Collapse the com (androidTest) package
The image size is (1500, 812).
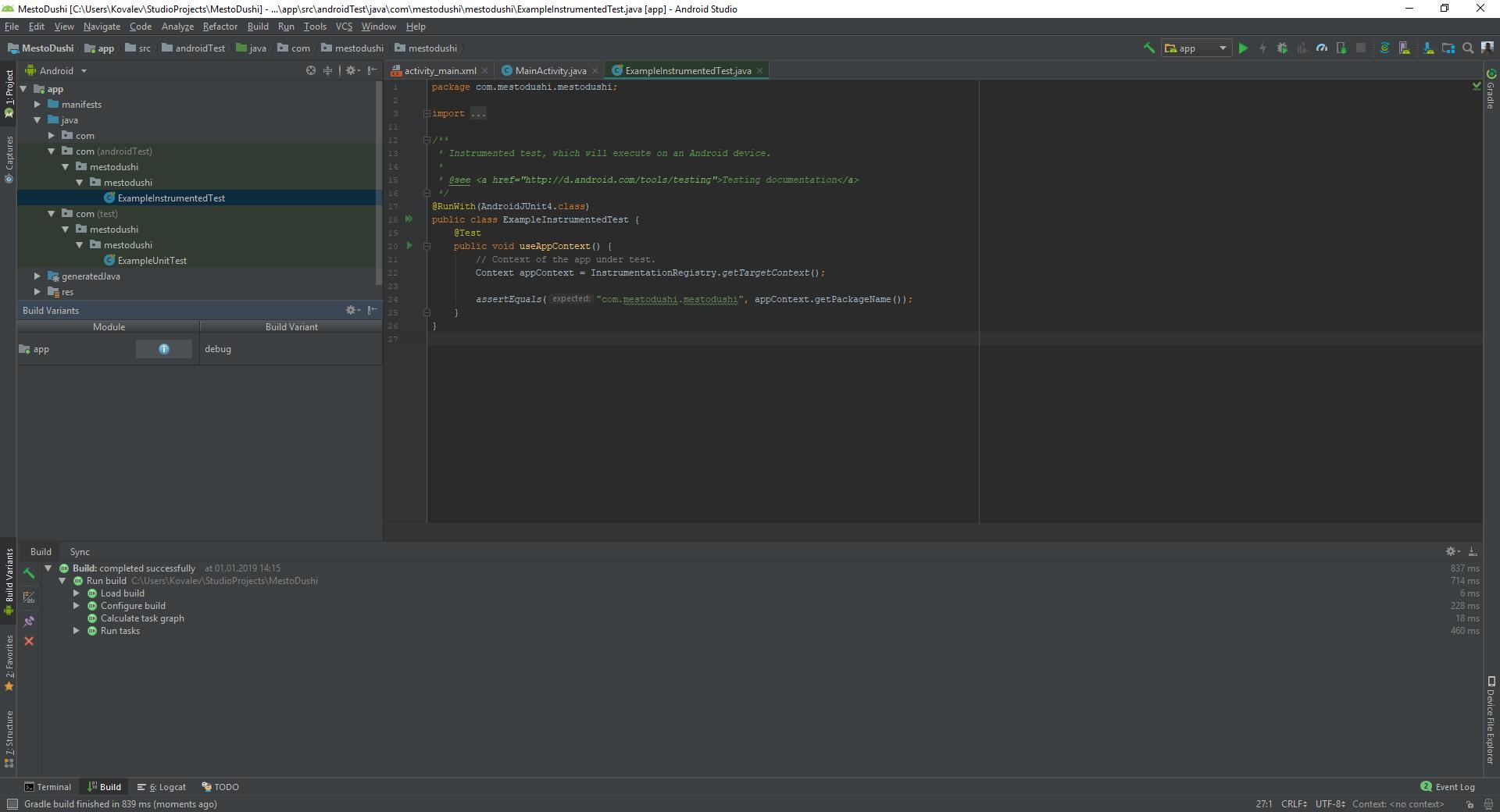(52, 151)
